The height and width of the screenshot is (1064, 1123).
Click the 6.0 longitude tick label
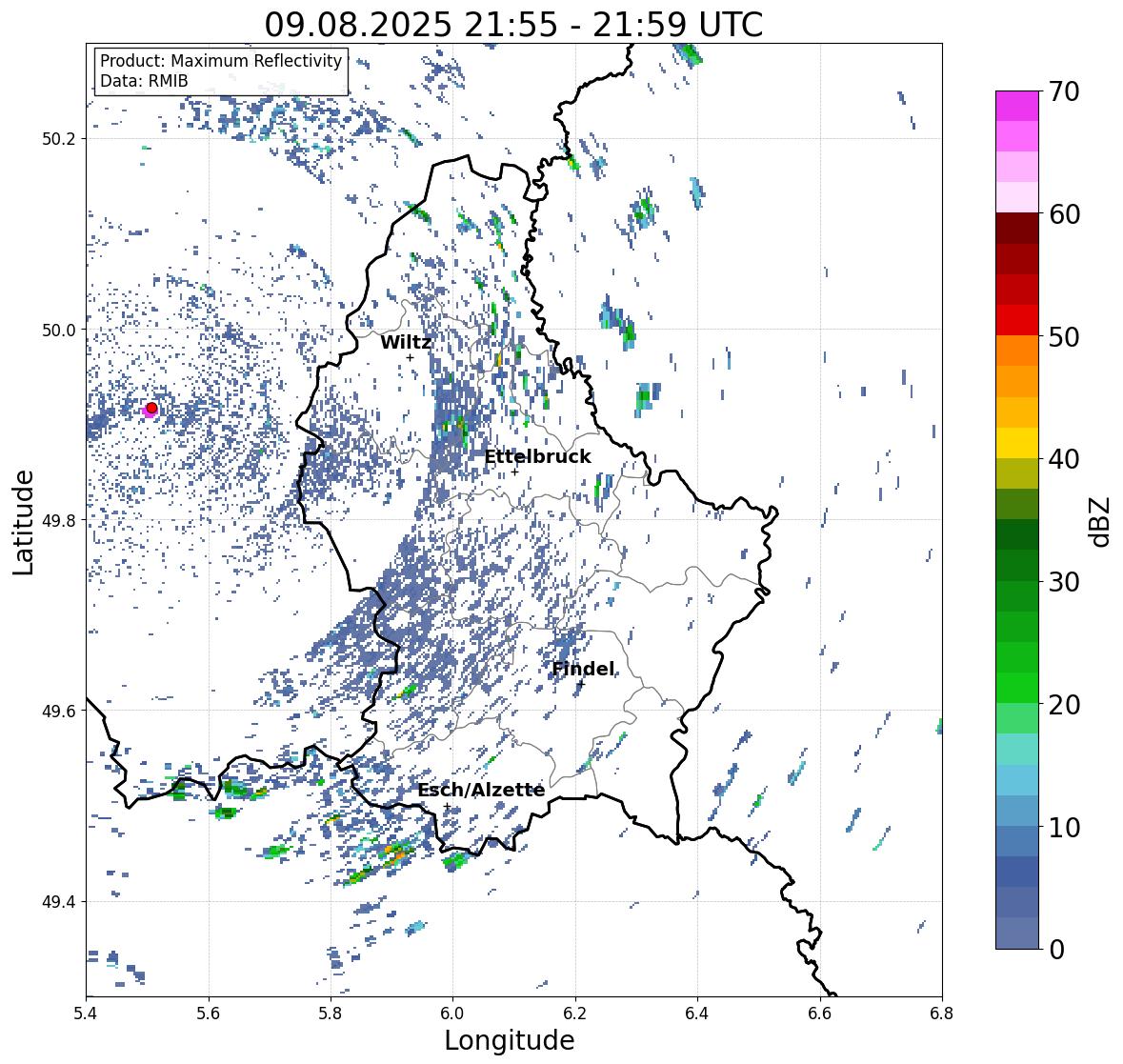point(452,1014)
